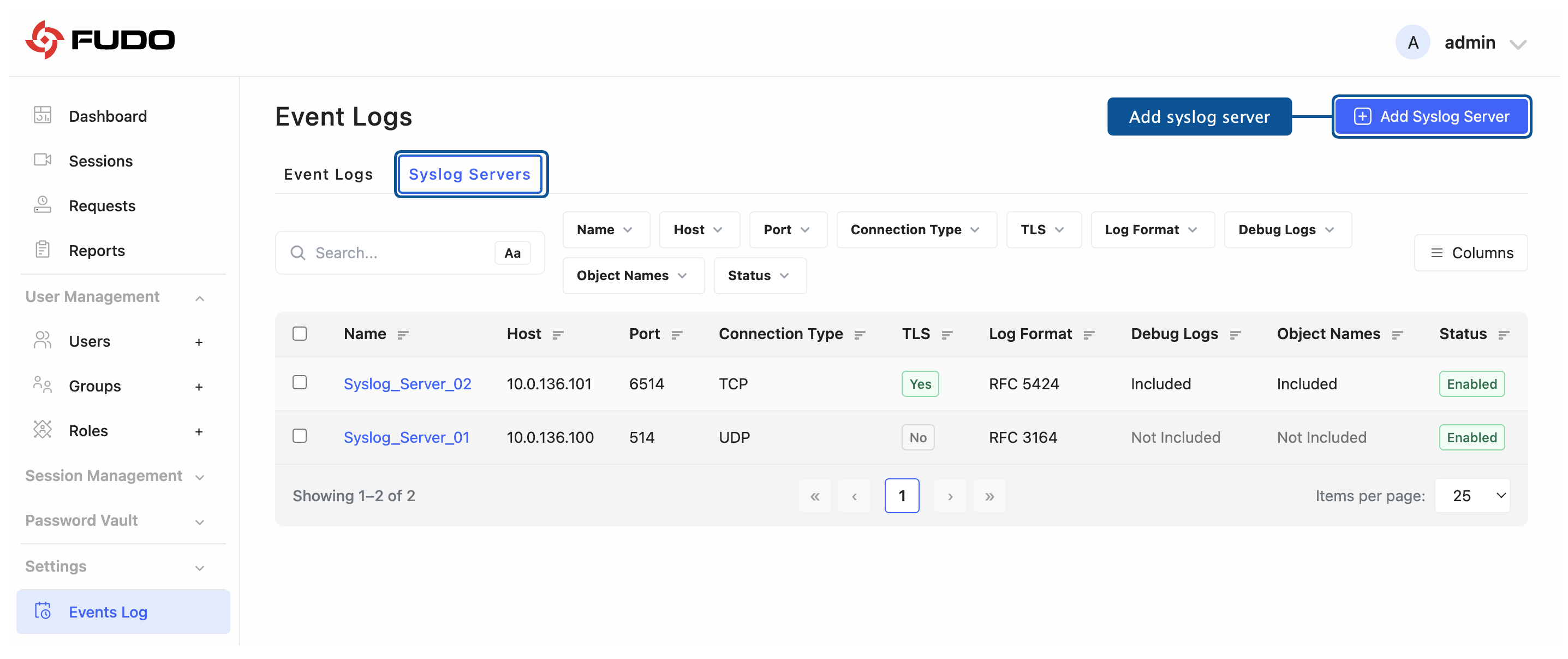Click the Add Syslog Server button
Image resolution: width=1568 pixels, height=659 pixels.
[1431, 116]
